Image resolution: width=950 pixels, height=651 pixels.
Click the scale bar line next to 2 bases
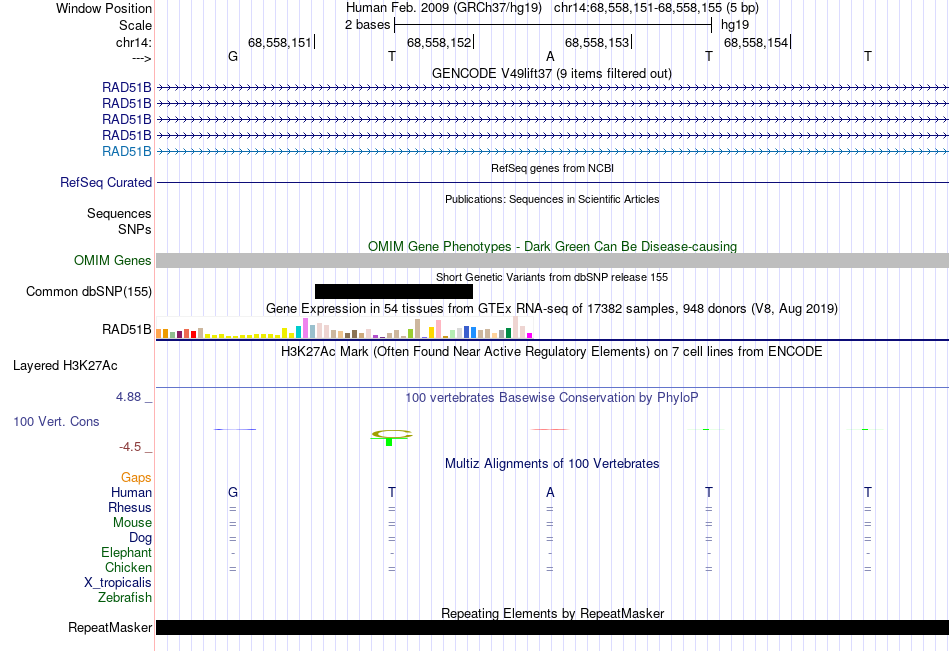coord(553,25)
